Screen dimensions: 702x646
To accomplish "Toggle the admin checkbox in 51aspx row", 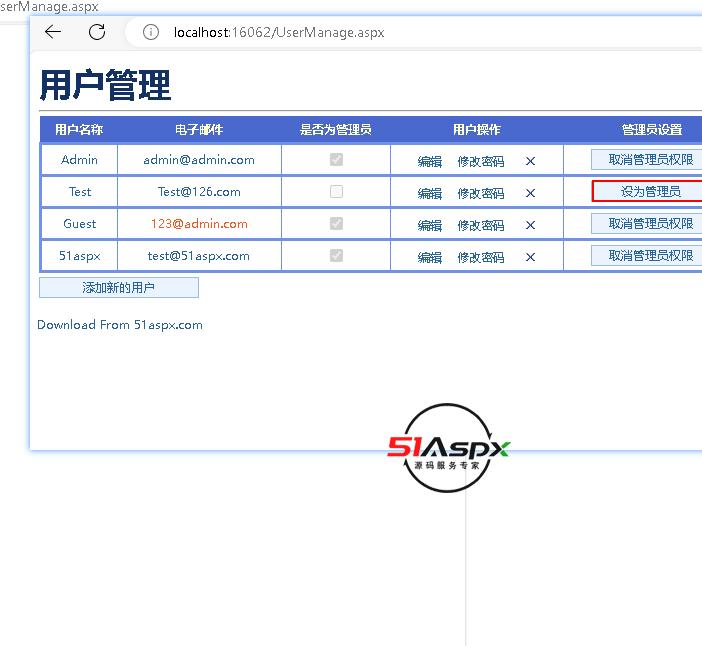I will pyautogui.click(x=336, y=256).
